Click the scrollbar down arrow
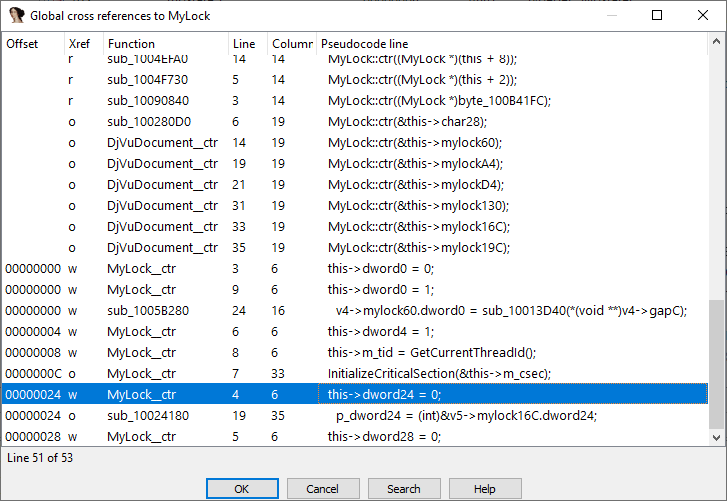Viewport: 727px width, 501px height. click(716, 437)
